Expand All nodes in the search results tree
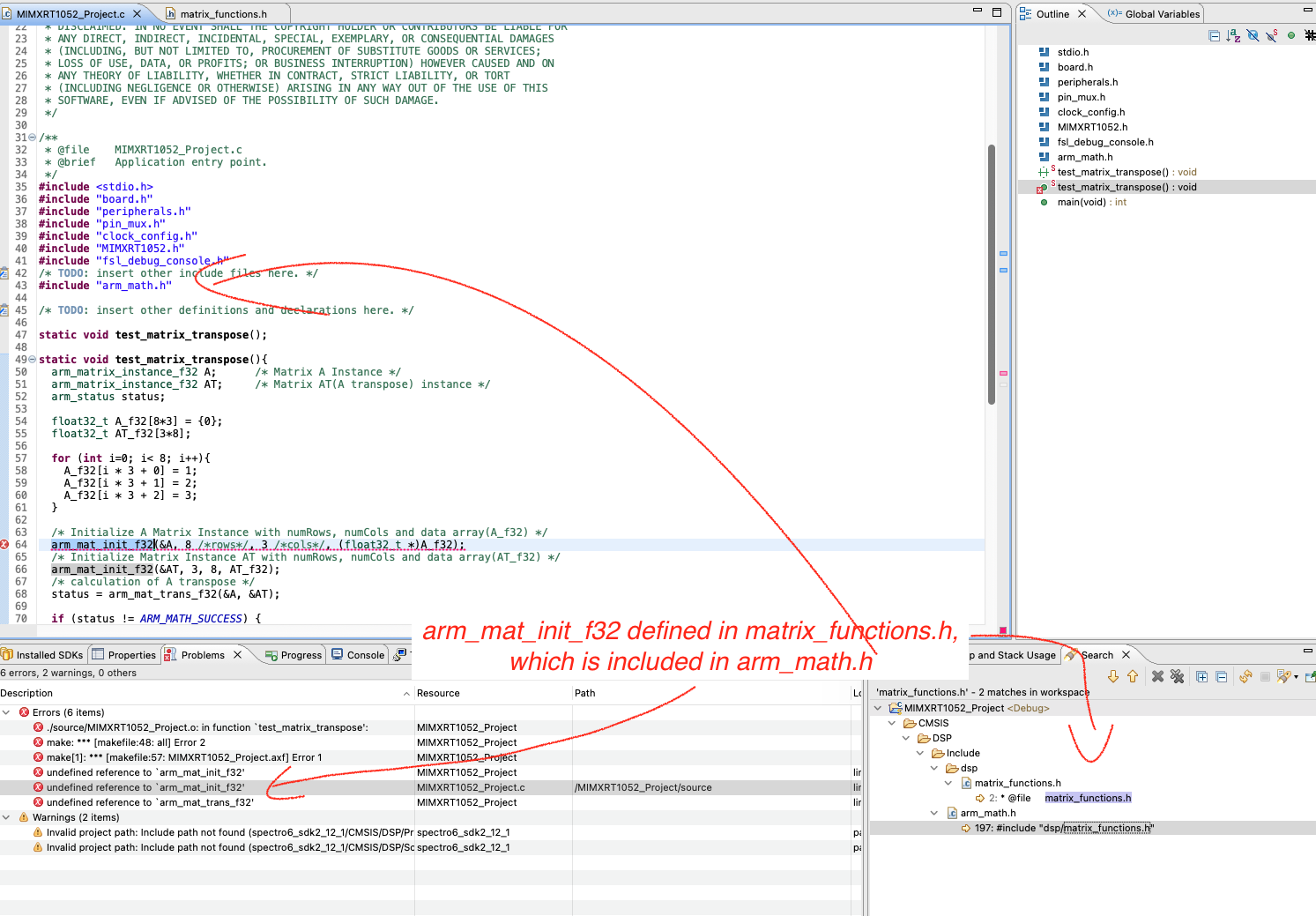1316x916 pixels. [1201, 676]
